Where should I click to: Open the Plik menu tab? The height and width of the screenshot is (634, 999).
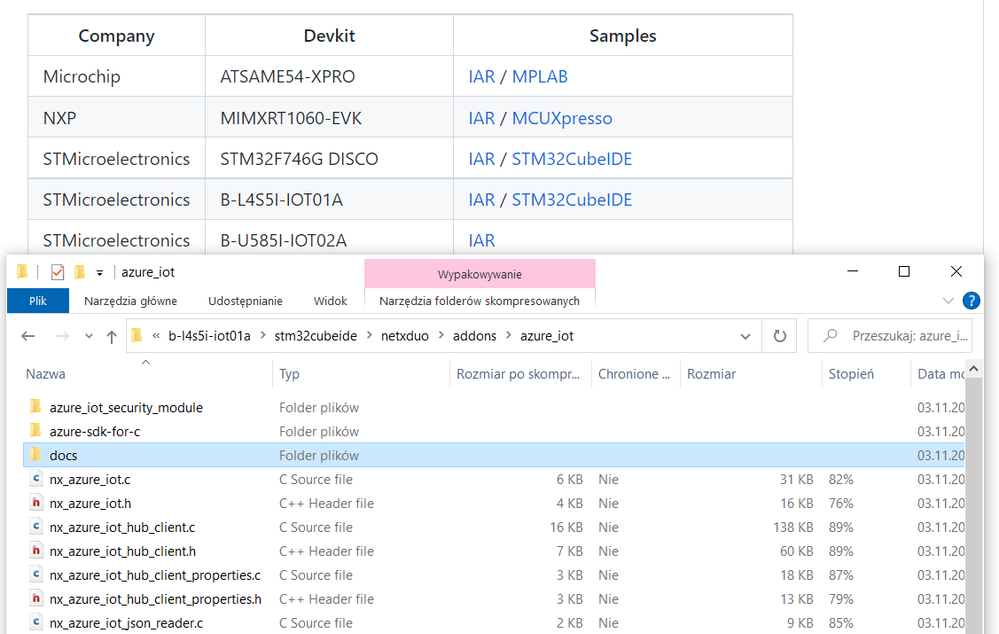pyautogui.click(x=38, y=301)
